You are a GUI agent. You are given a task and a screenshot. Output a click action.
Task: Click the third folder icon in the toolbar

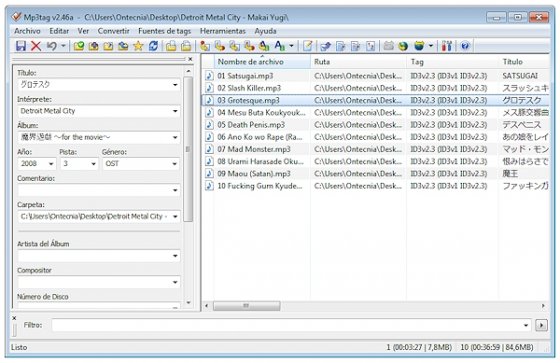pos(108,46)
